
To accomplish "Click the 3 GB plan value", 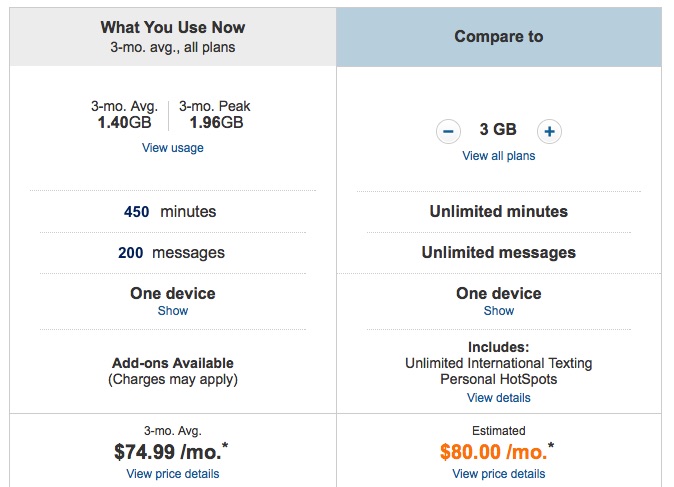I will (498, 129).
